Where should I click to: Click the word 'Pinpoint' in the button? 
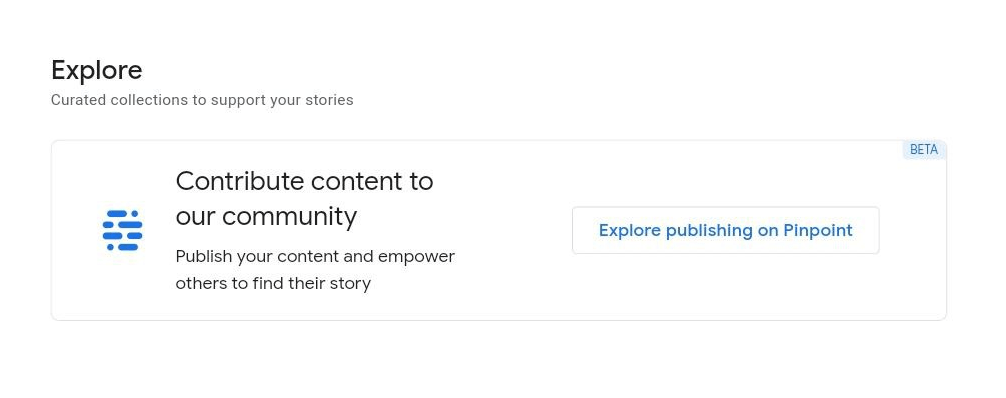pos(818,230)
